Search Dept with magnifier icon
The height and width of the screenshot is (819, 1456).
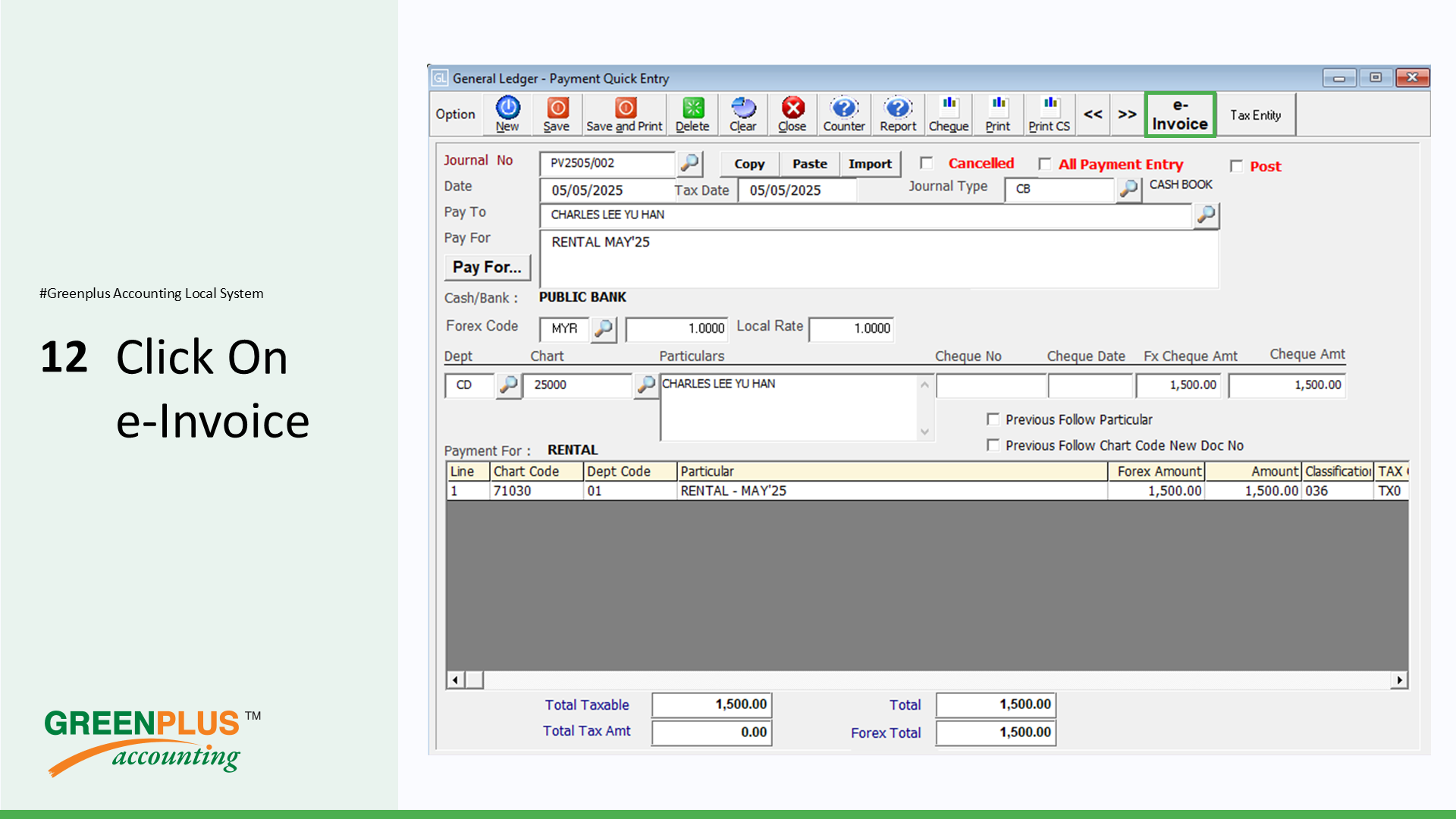coord(508,385)
